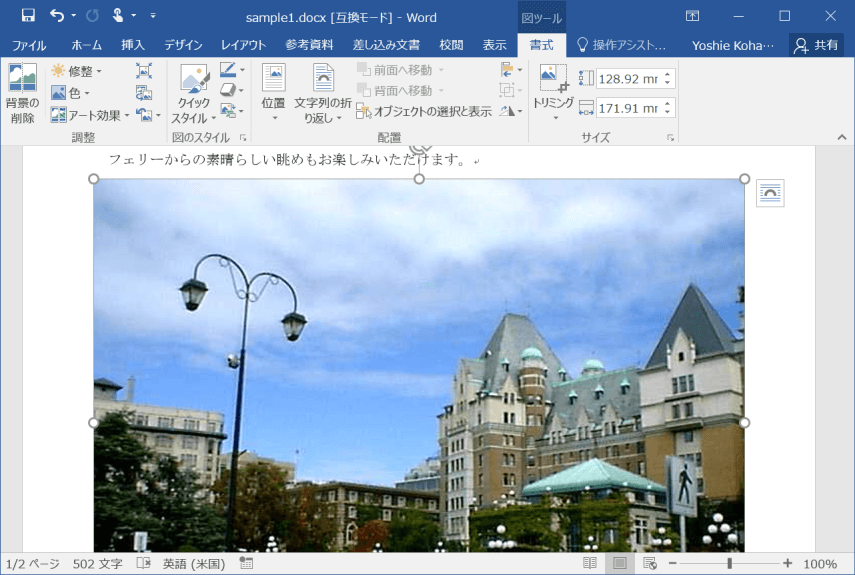The height and width of the screenshot is (575, 855).
Task: Click the Change Picture icon
Action: click(x=144, y=93)
